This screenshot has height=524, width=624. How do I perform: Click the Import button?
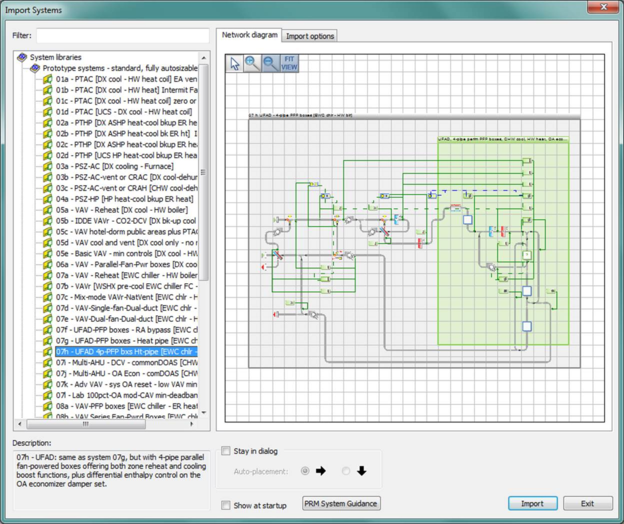531,504
